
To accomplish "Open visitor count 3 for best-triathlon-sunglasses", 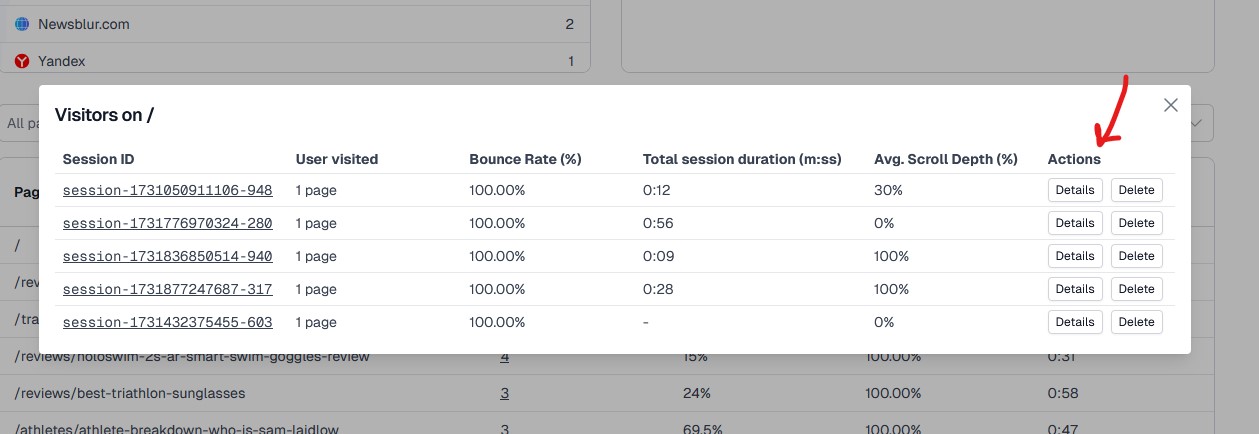I will click(x=505, y=393).
